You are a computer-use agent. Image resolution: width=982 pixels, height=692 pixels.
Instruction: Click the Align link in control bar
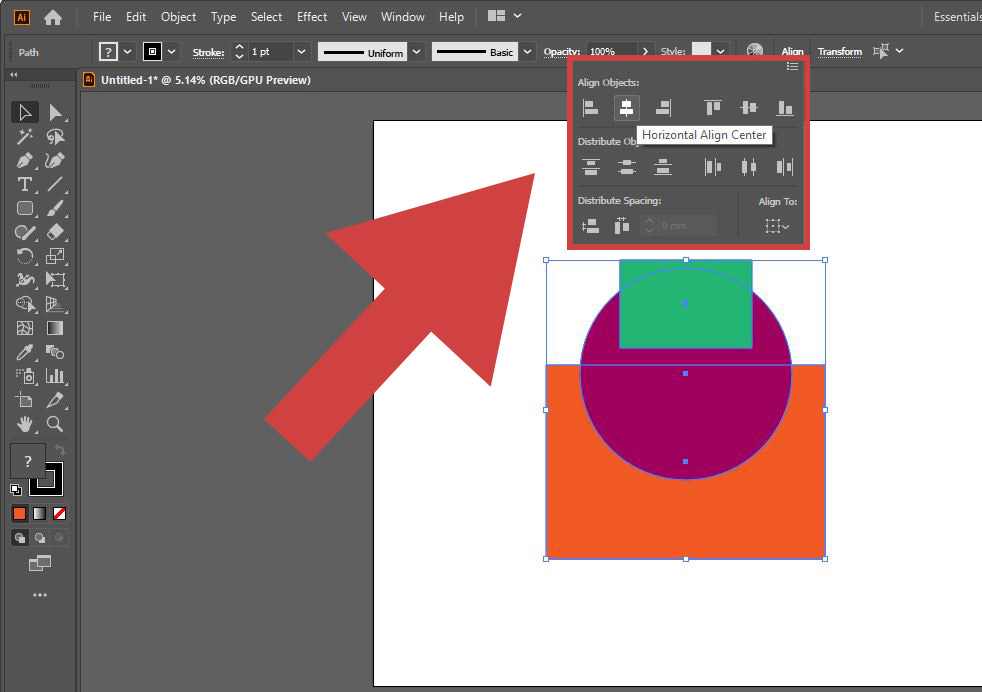click(x=792, y=52)
